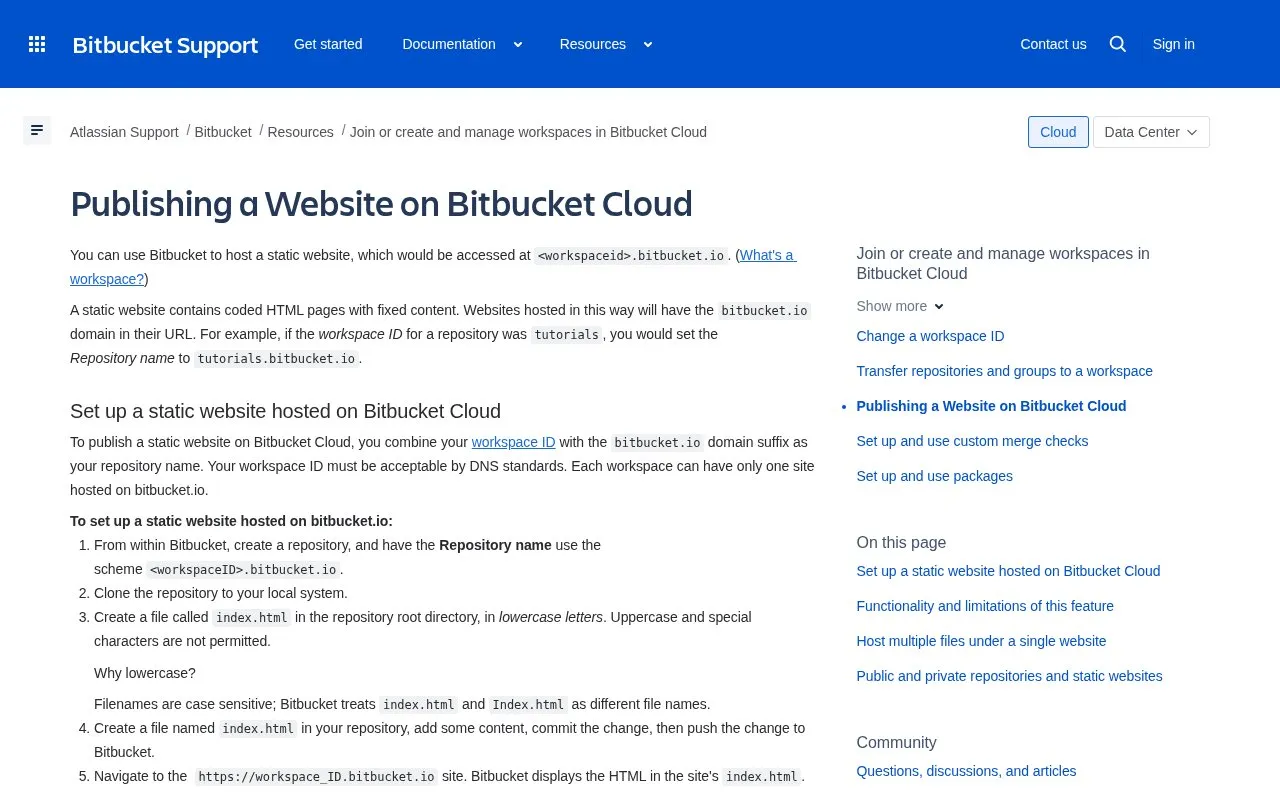Click the Bitbucket Support logo
Image resolution: width=1280 pixels, height=800 pixels.
[165, 45]
